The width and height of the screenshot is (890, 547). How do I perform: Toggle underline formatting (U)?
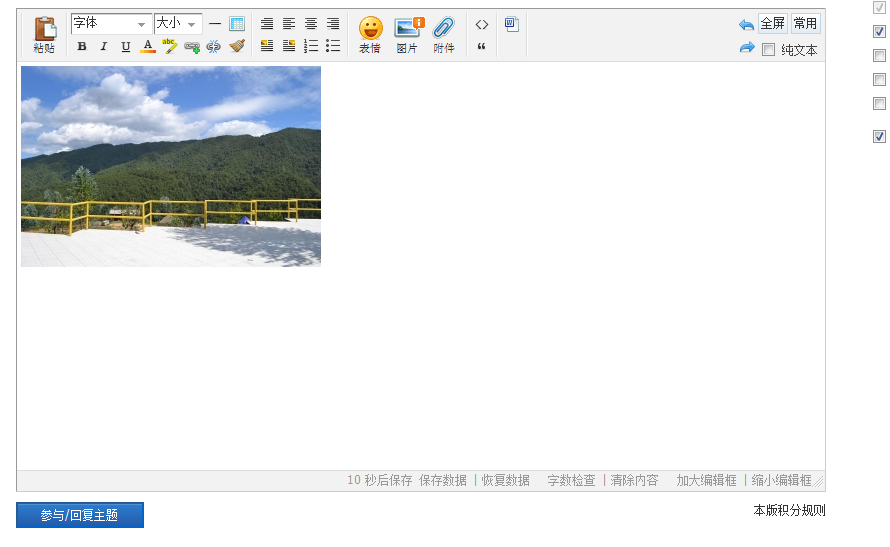pyautogui.click(x=125, y=47)
